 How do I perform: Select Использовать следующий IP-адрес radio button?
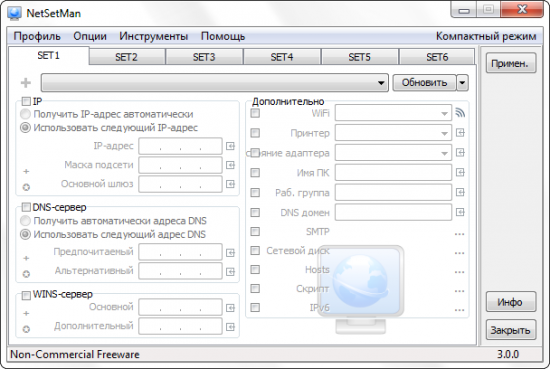pyautogui.click(x=25, y=127)
